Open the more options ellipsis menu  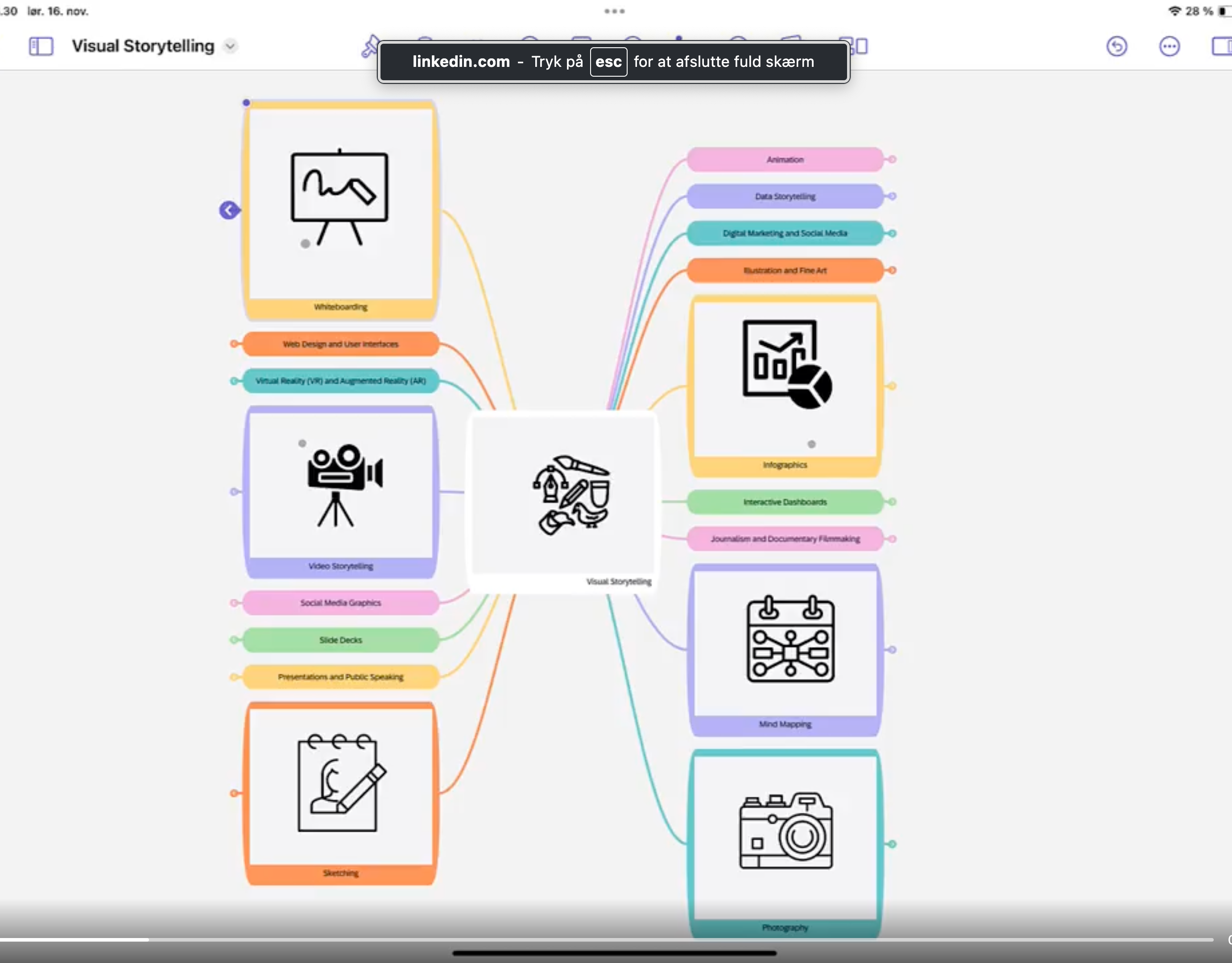(1169, 46)
